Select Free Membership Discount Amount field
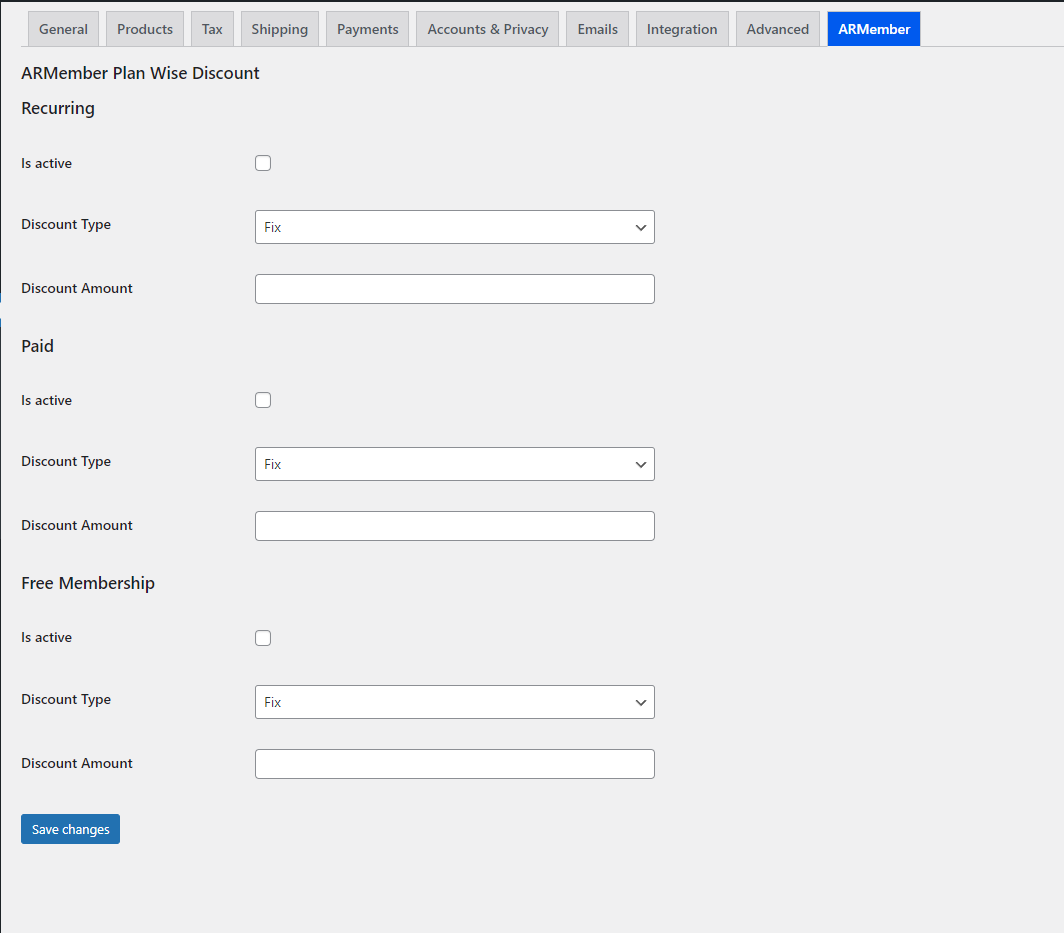The height and width of the screenshot is (933, 1064). [x=455, y=764]
